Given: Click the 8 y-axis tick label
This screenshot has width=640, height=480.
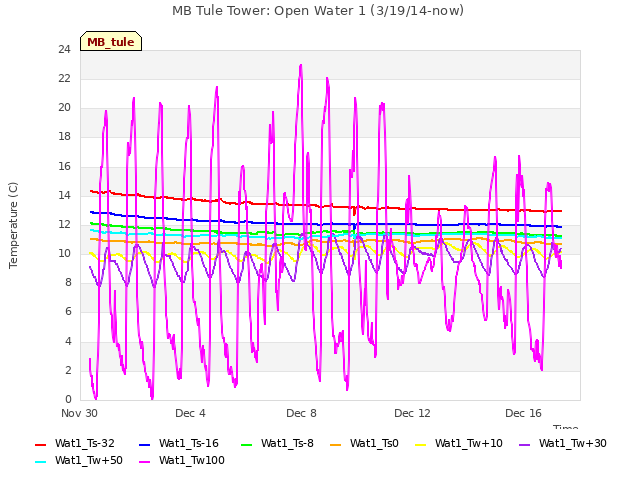Looking at the screenshot, I should coord(68,282).
